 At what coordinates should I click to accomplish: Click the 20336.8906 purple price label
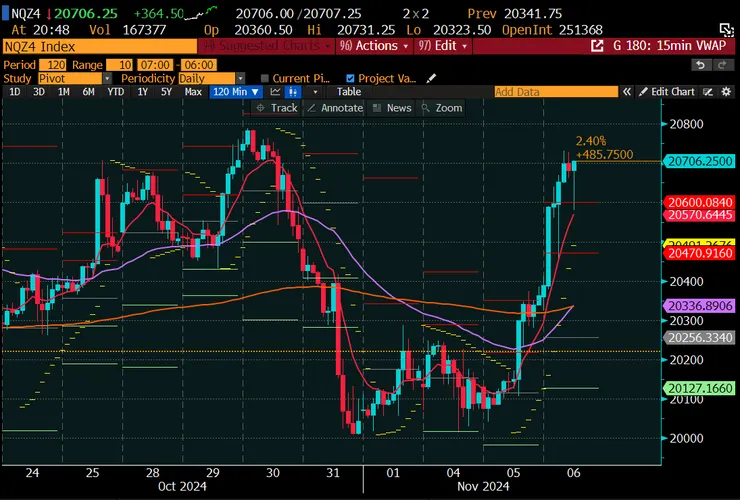pyautogui.click(x=700, y=305)
